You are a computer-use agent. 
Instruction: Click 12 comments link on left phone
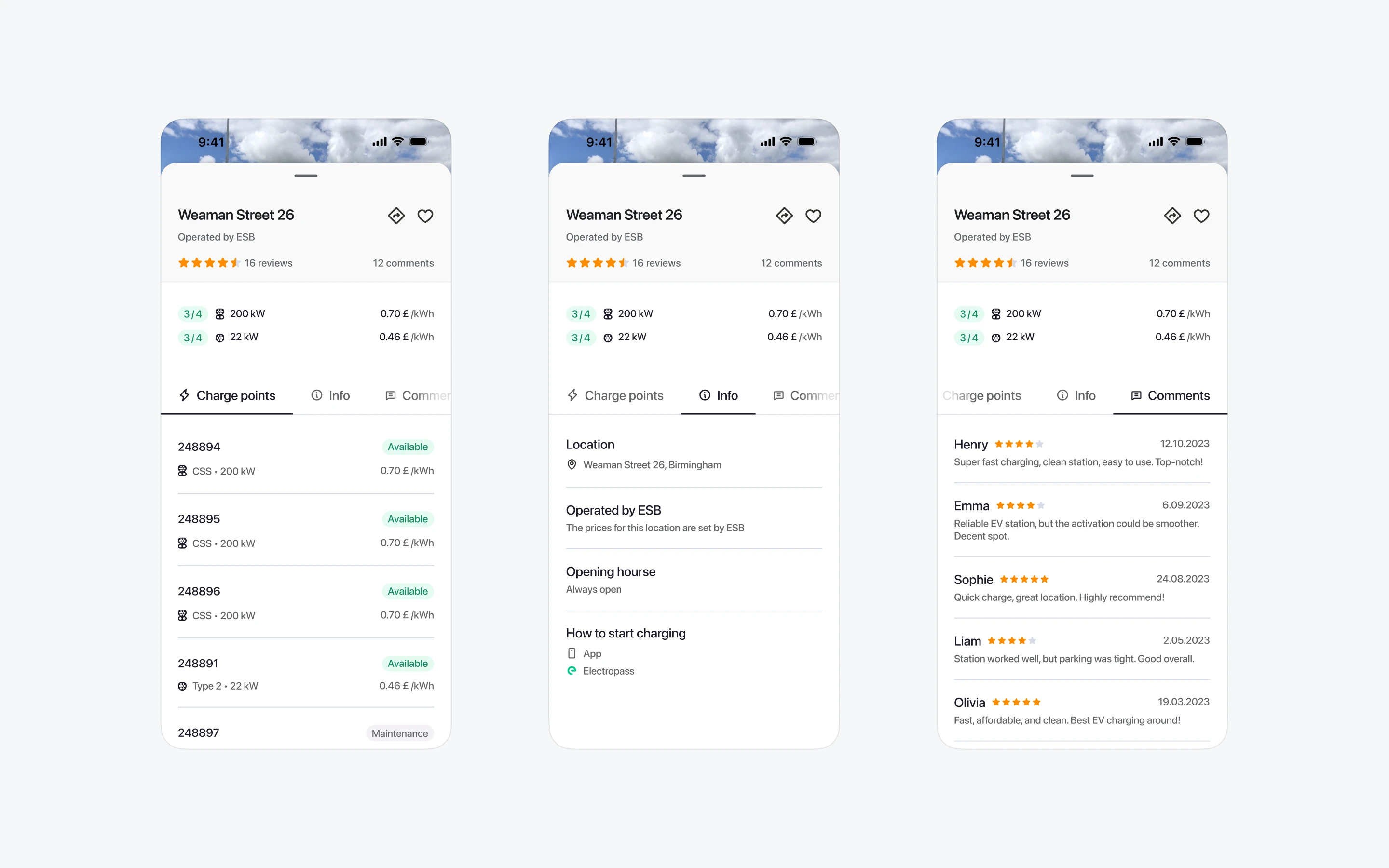pyautogui.click(x=403, y=263)
